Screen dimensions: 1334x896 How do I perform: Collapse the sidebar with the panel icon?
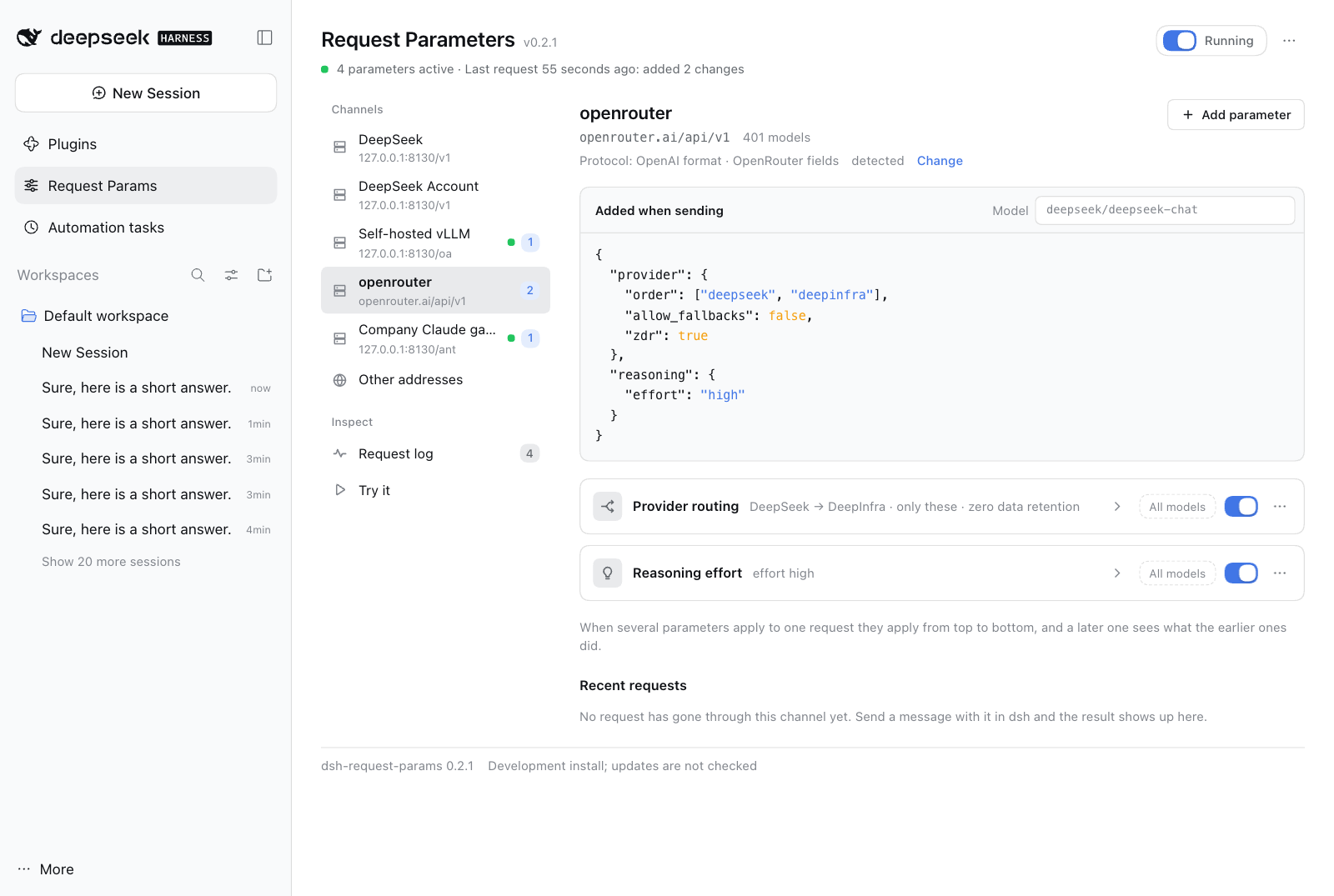[x=265, y=38]
